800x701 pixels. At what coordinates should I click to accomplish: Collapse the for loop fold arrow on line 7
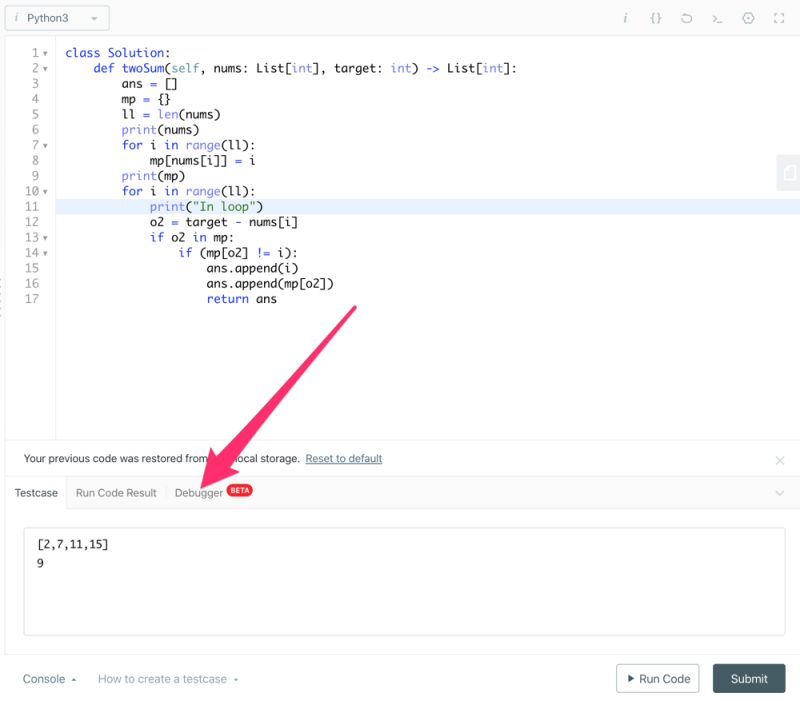[45, 145]
